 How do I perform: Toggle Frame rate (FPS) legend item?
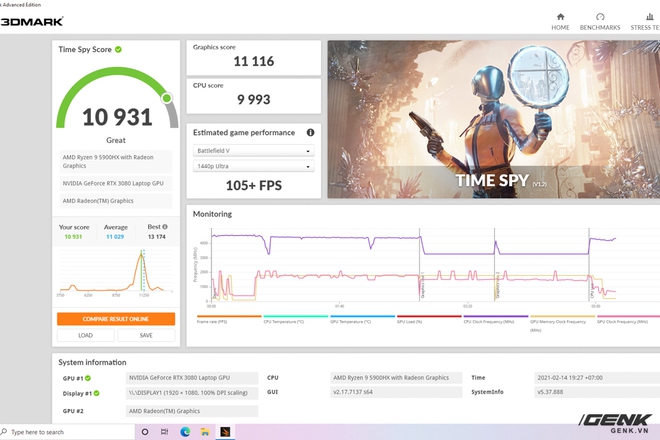[229, 319]
